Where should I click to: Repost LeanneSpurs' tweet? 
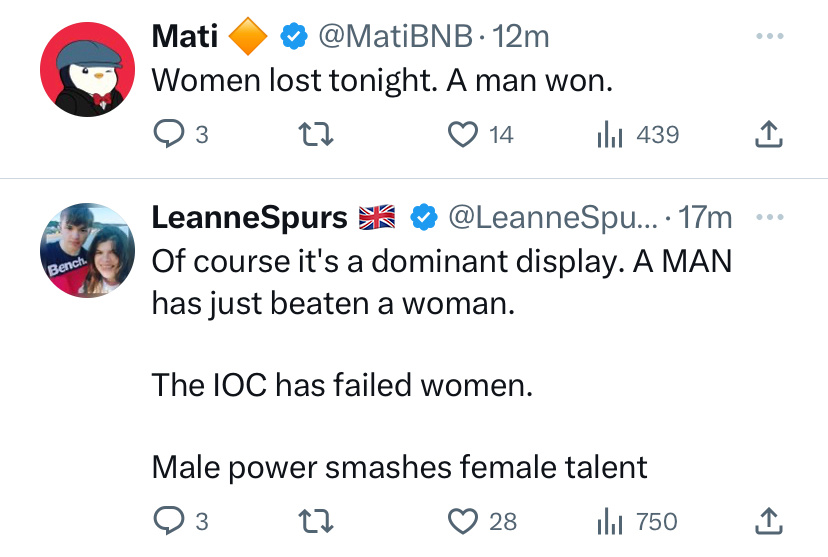[x=316, y=521]
